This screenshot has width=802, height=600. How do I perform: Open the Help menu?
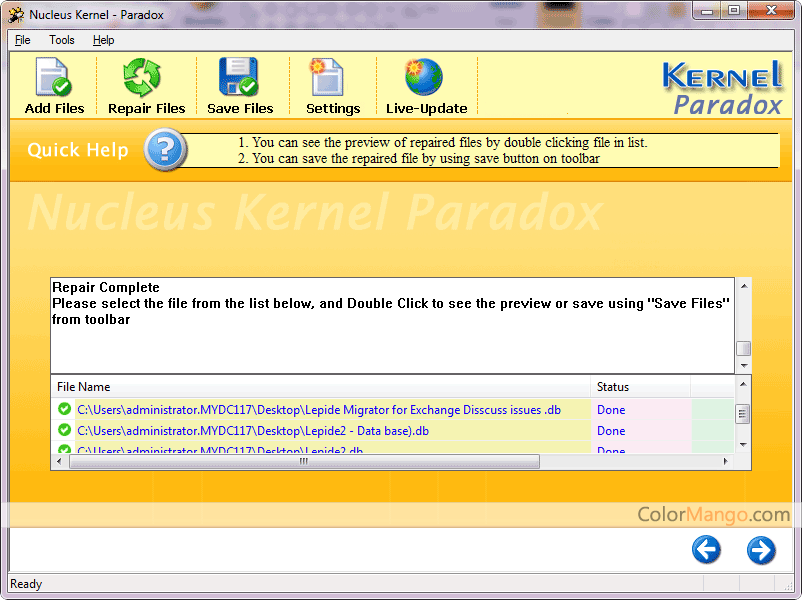[x=103, y=40]
